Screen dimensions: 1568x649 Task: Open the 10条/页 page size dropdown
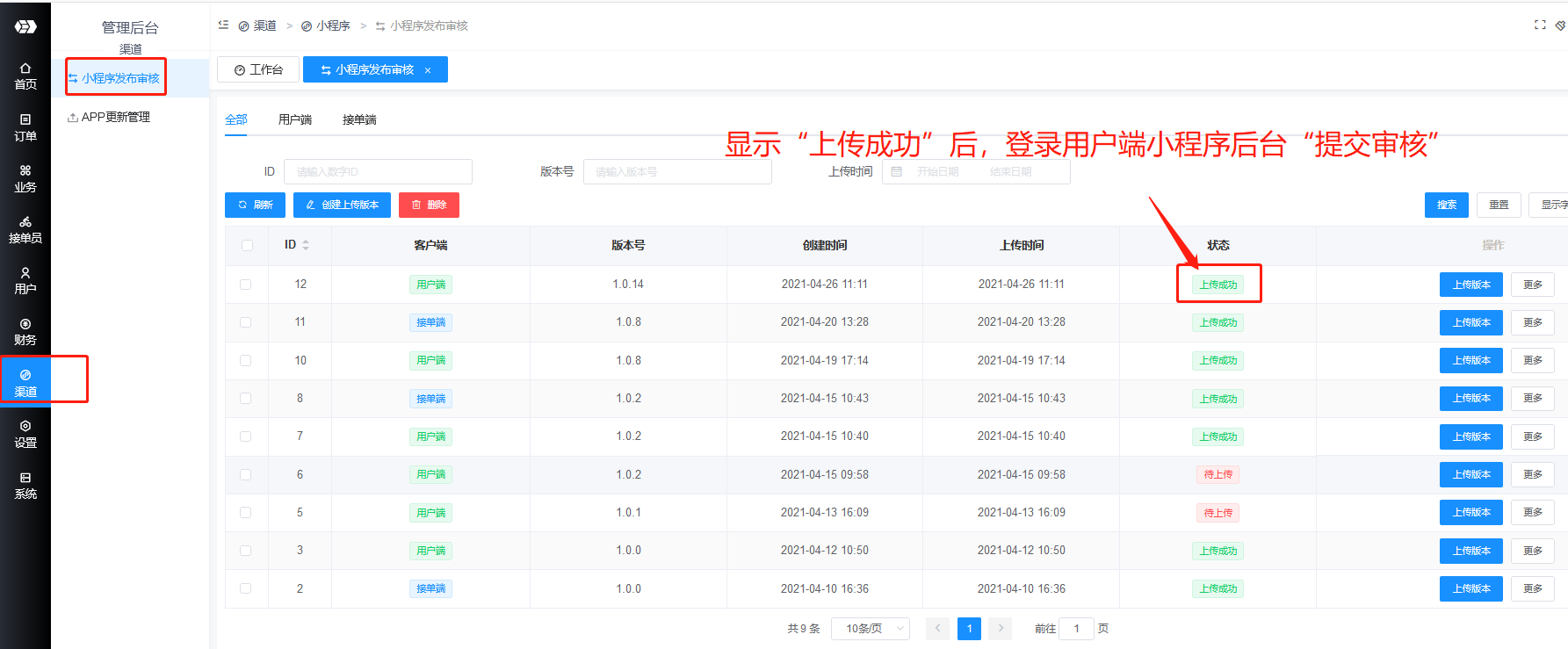pos(871,629)
